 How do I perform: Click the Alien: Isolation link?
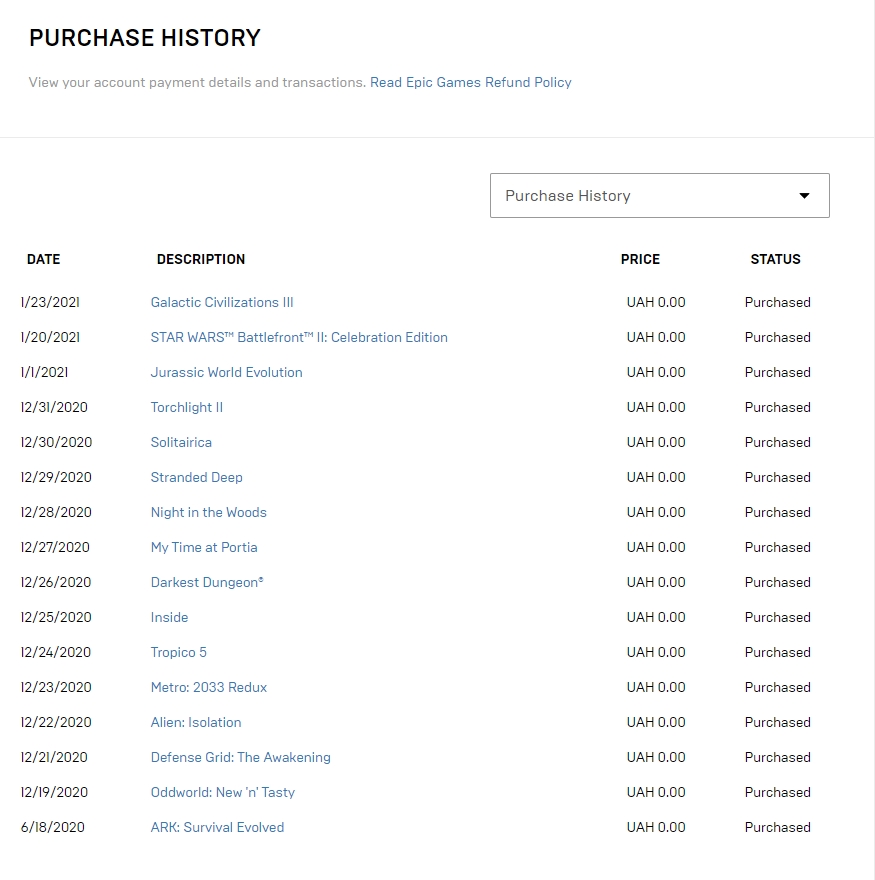coord(196,722)
